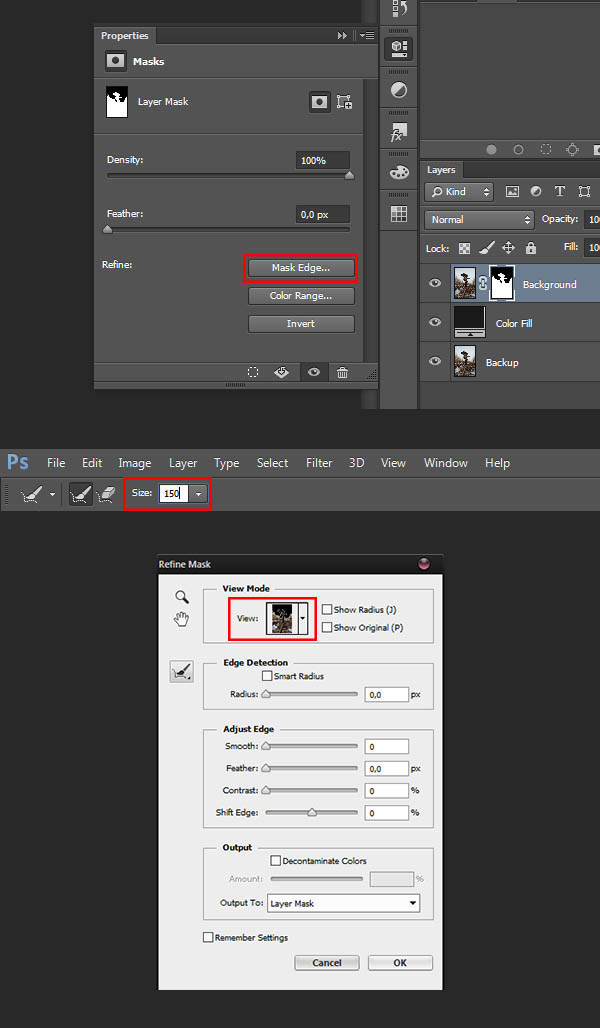Select the Zoom tool in Refine Mask
This screenshot has width=600, height=1028.
point(181,597)
